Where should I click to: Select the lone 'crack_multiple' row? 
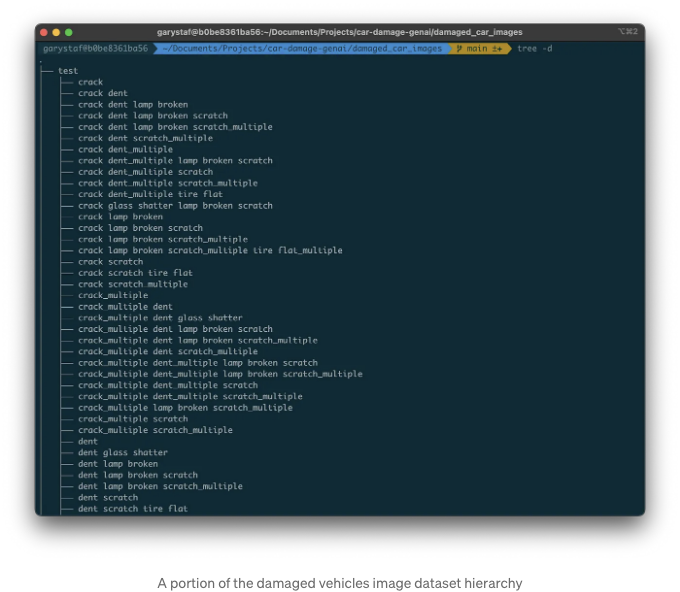[x=113, y=295]
